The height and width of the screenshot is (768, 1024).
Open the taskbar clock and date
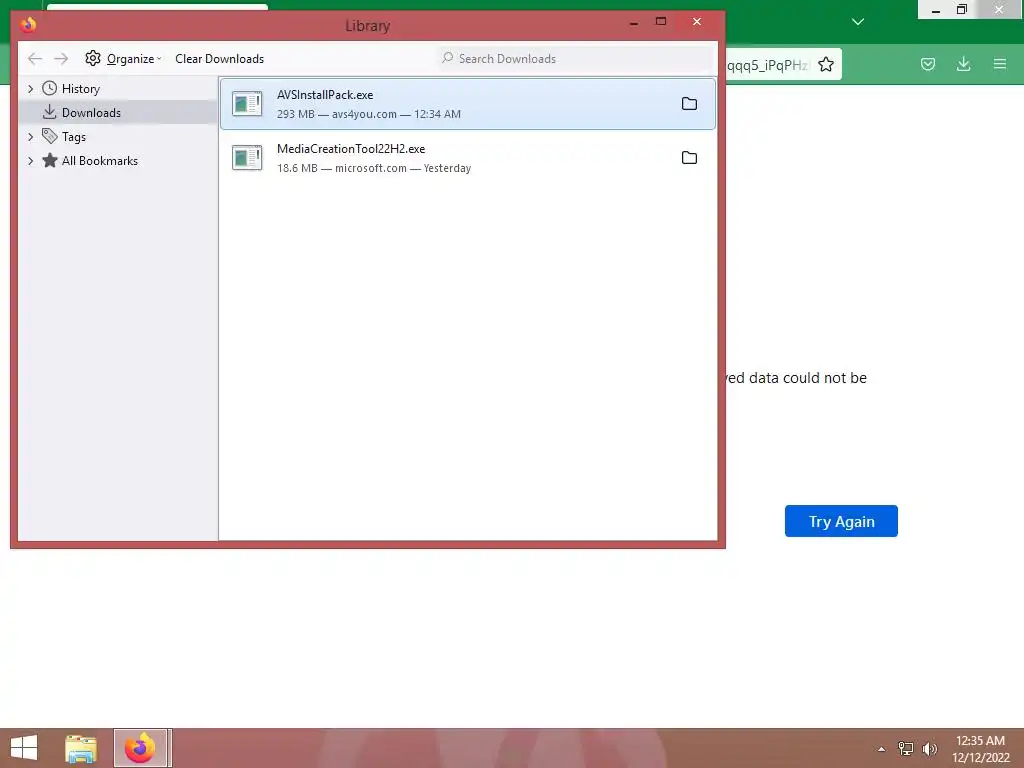pos(980,749)
